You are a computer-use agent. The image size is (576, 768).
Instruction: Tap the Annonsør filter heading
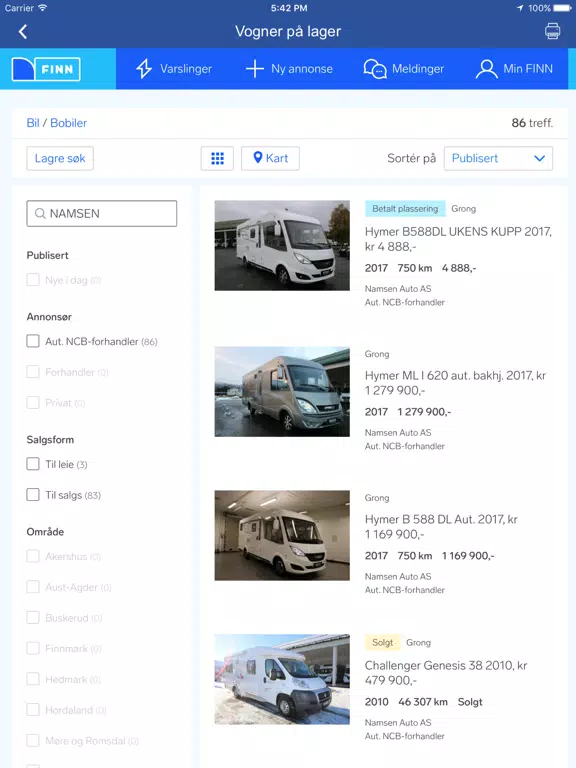click(x=49, y=317)
